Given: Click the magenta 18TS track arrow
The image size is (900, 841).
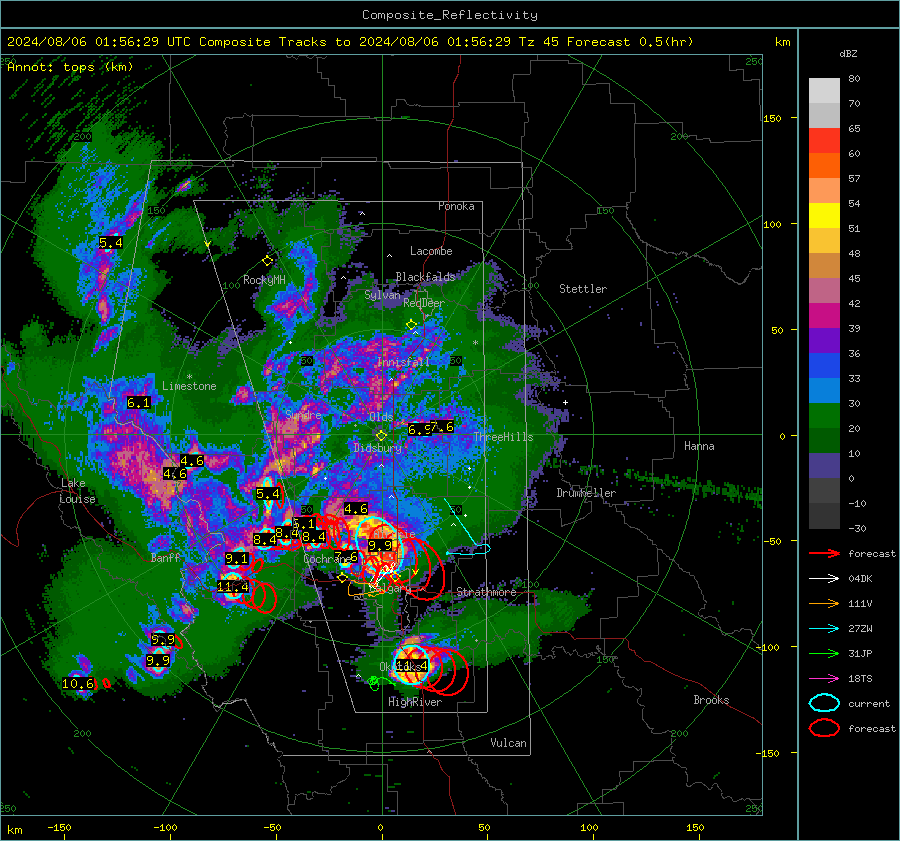Looking at the screenshot, I should [x=824, y=679].
